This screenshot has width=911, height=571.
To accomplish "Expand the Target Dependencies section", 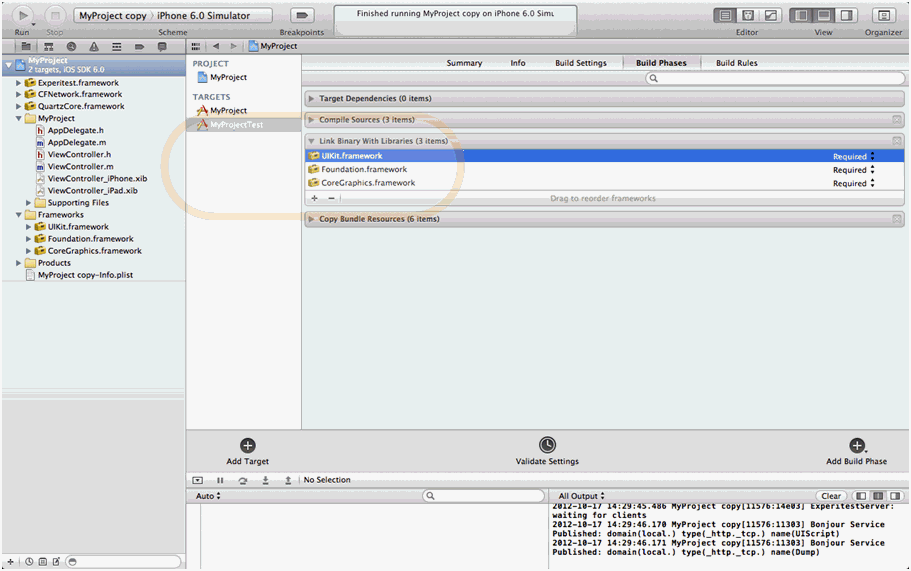I will [312, 99].
